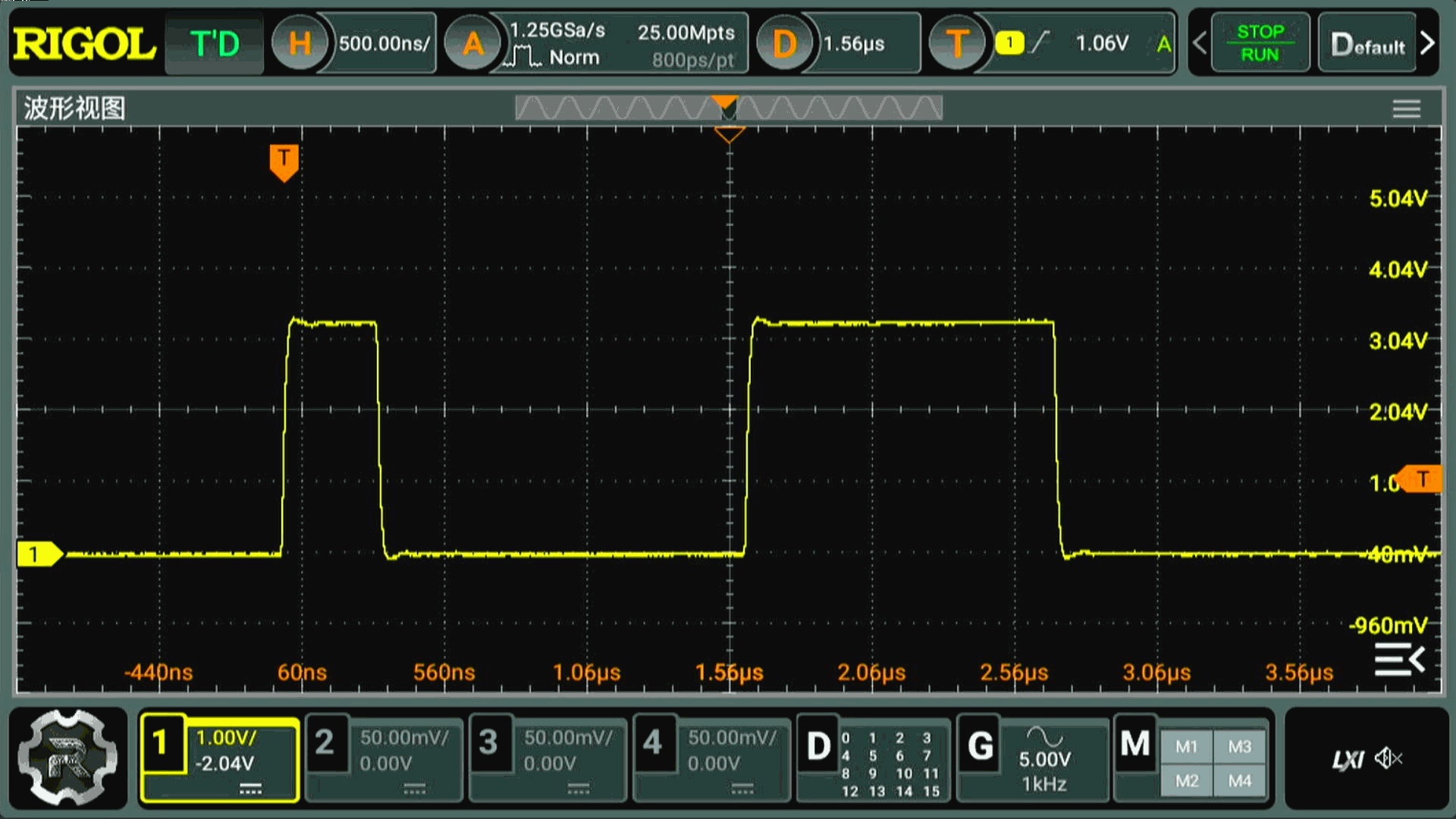Screen dimensions: 1456x819
Task: Click the RIGOL gear navigation icon
Action: pos(67,757)
